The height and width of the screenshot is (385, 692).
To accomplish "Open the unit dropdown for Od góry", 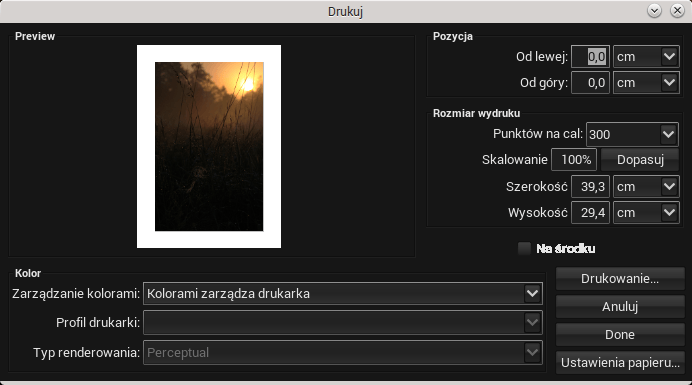I will tap(646, 83).
